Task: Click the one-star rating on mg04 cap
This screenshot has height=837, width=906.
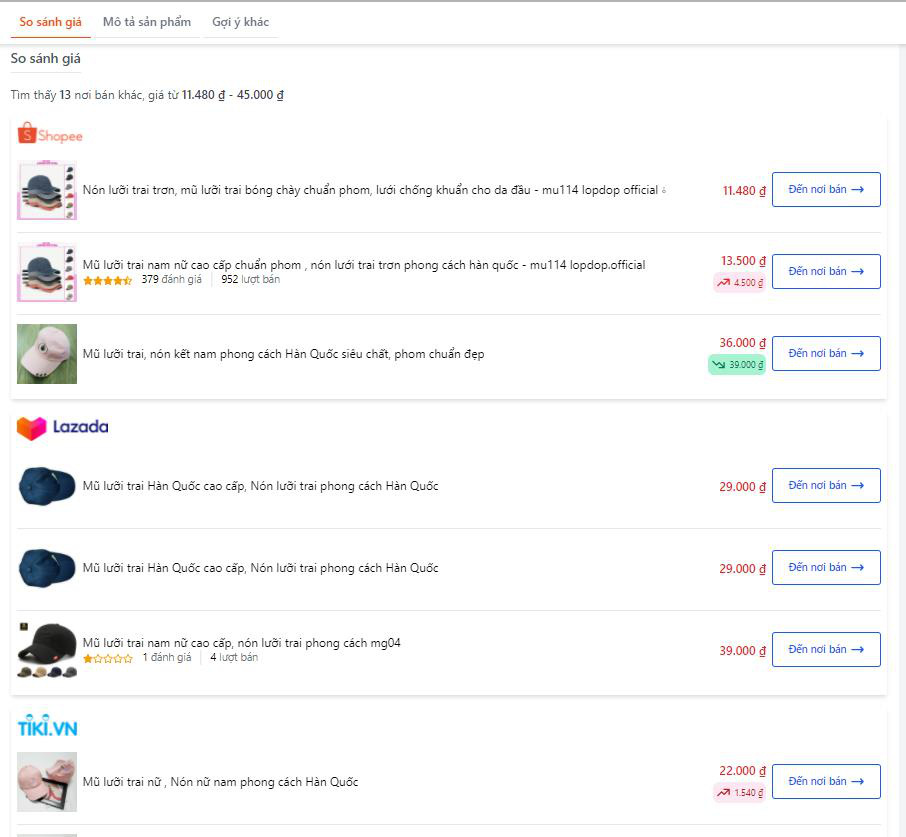Action: pos(107,659)
